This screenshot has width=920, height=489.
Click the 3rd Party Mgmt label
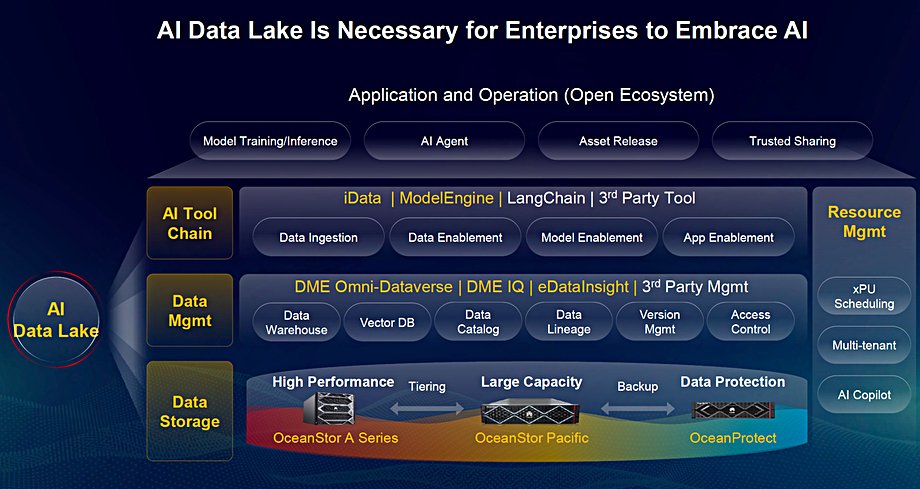coord(695,286)
